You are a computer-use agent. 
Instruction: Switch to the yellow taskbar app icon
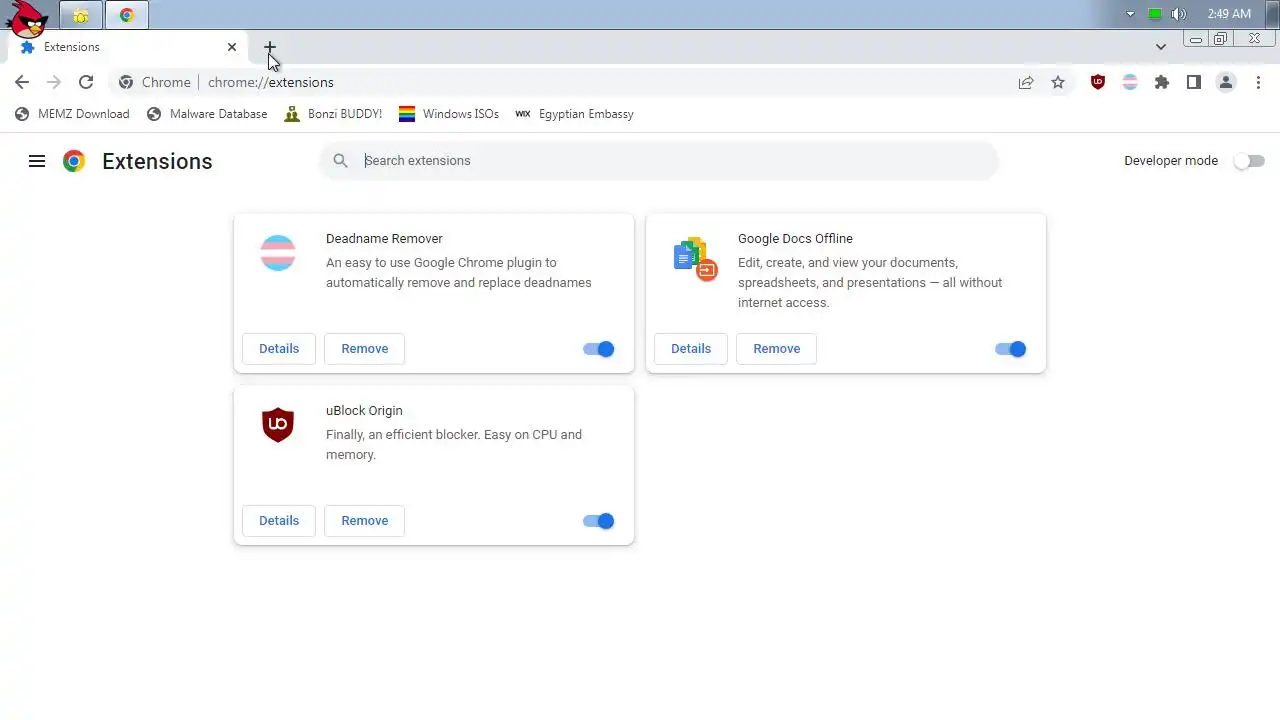(81, 15)
